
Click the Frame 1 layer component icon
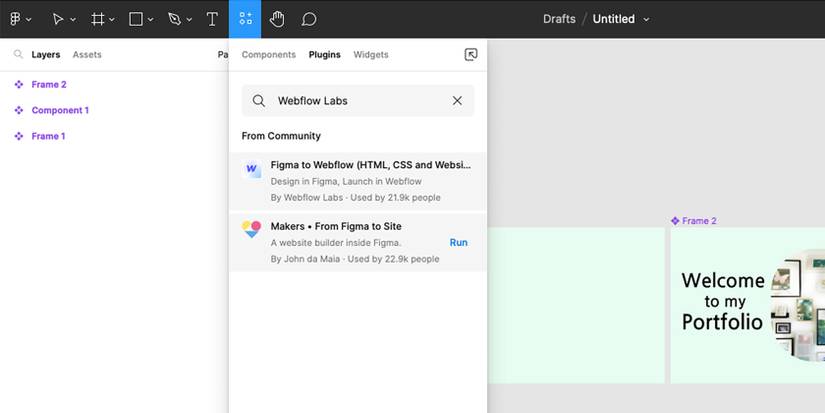[19, 136]
